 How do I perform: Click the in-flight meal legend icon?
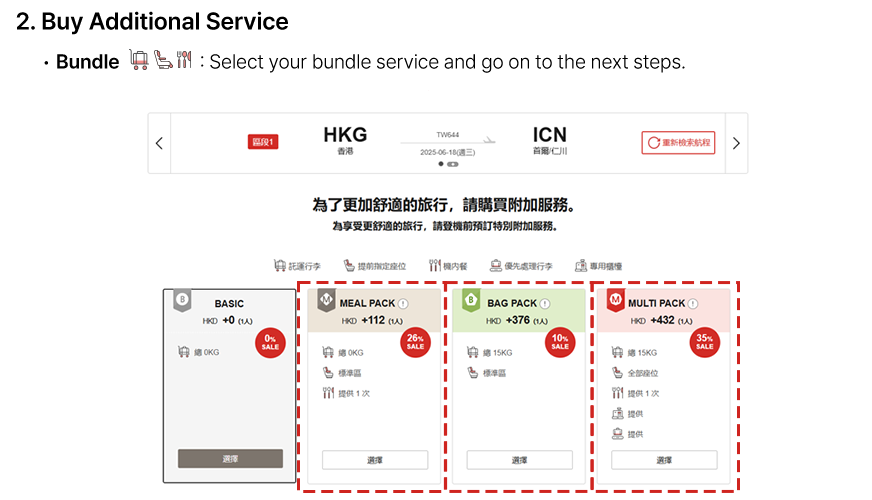pos(434,266)
